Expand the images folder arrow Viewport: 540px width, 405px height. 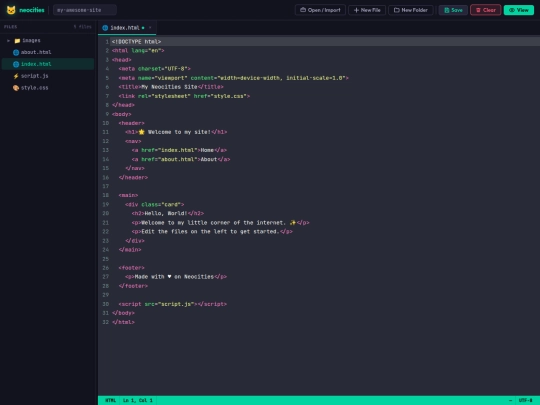[x=8, y=41]
